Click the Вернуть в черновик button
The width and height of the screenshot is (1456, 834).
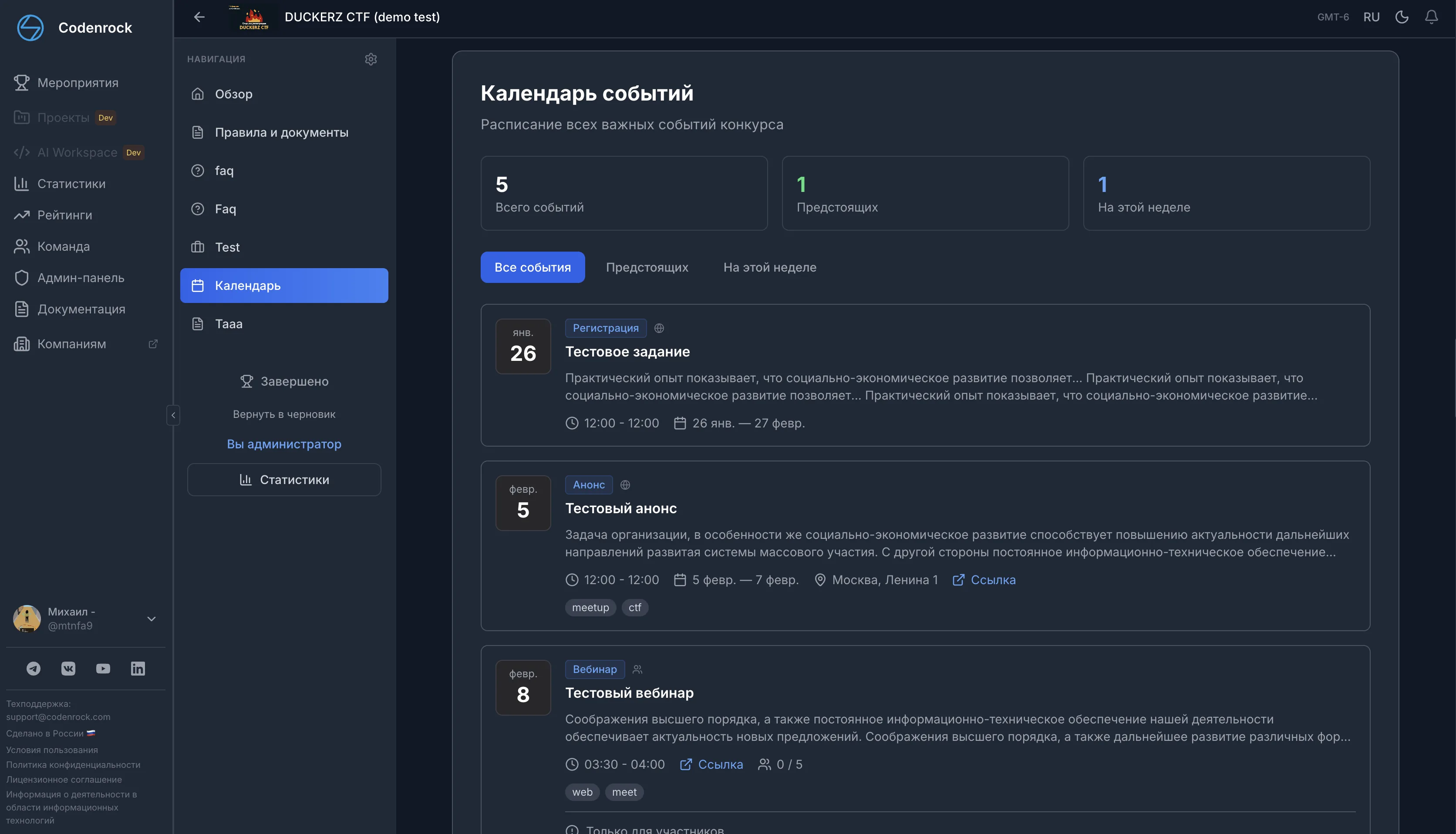(x=284, y=414)
